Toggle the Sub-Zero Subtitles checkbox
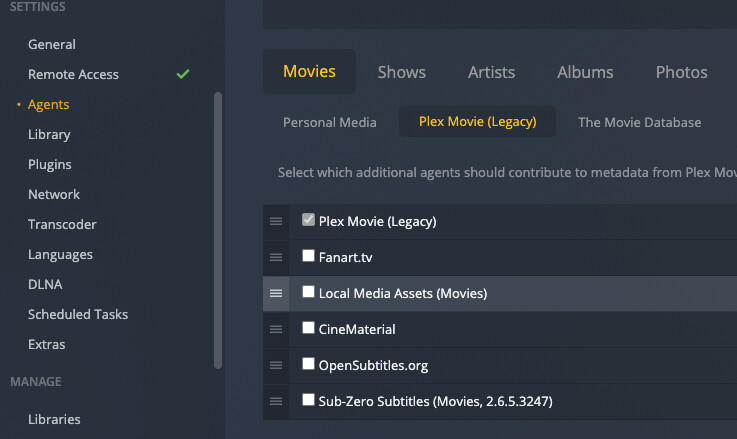Viewport: 737px width, 439px height. 309,400
